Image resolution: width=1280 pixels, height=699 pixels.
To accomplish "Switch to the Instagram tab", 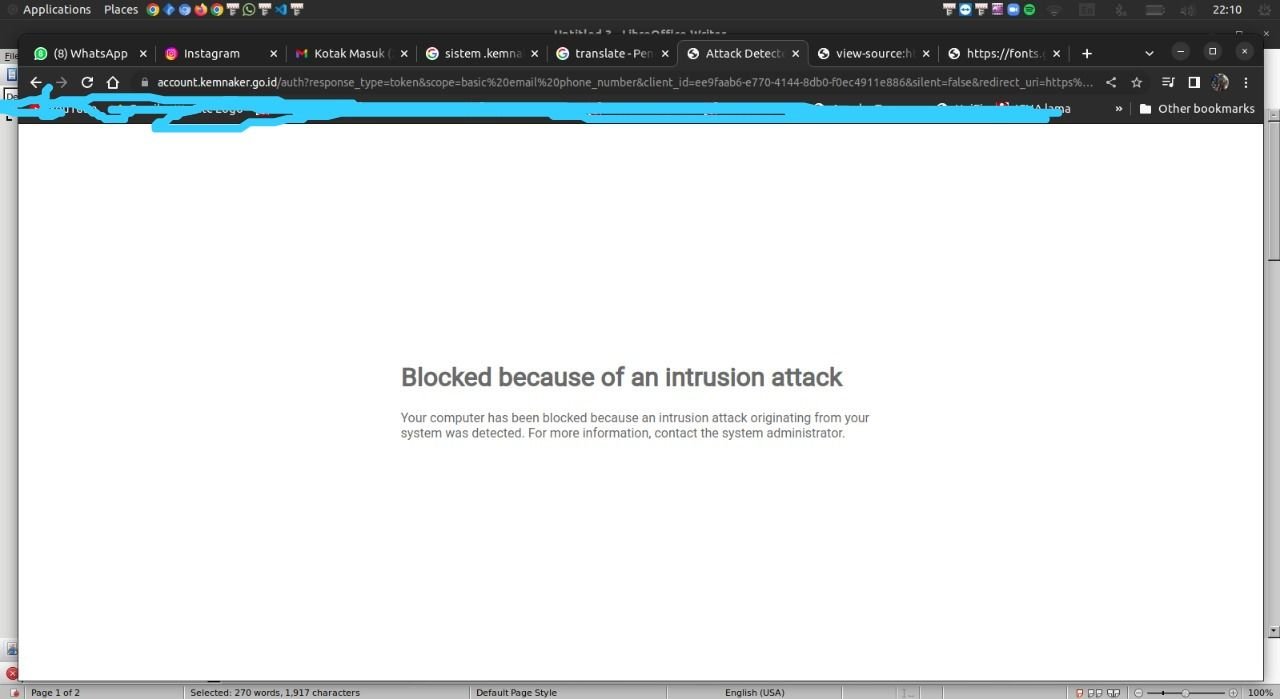I will coord(211,53).
